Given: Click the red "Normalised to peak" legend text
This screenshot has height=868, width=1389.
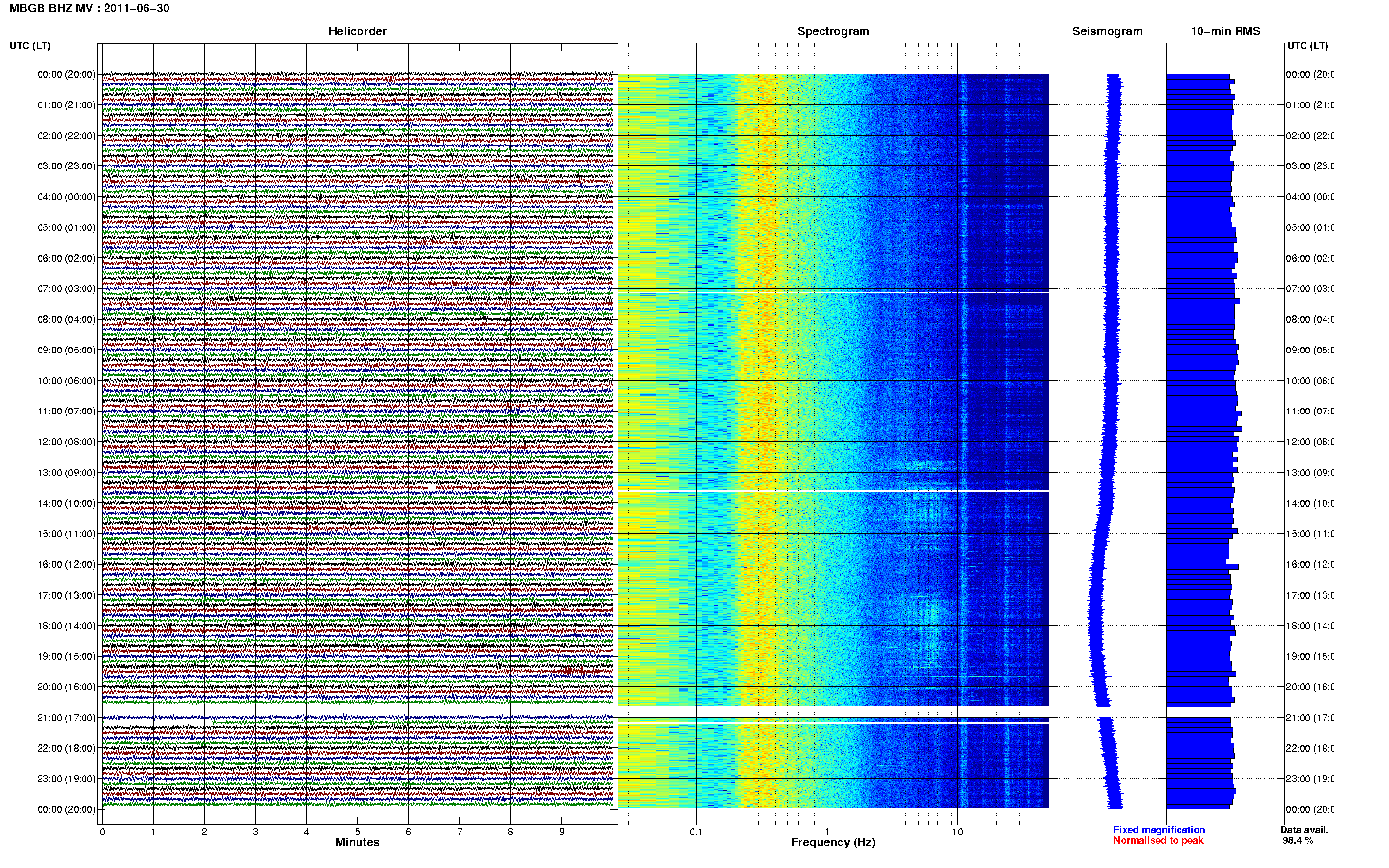Looking at the screenshot, I should point(1158,841).
